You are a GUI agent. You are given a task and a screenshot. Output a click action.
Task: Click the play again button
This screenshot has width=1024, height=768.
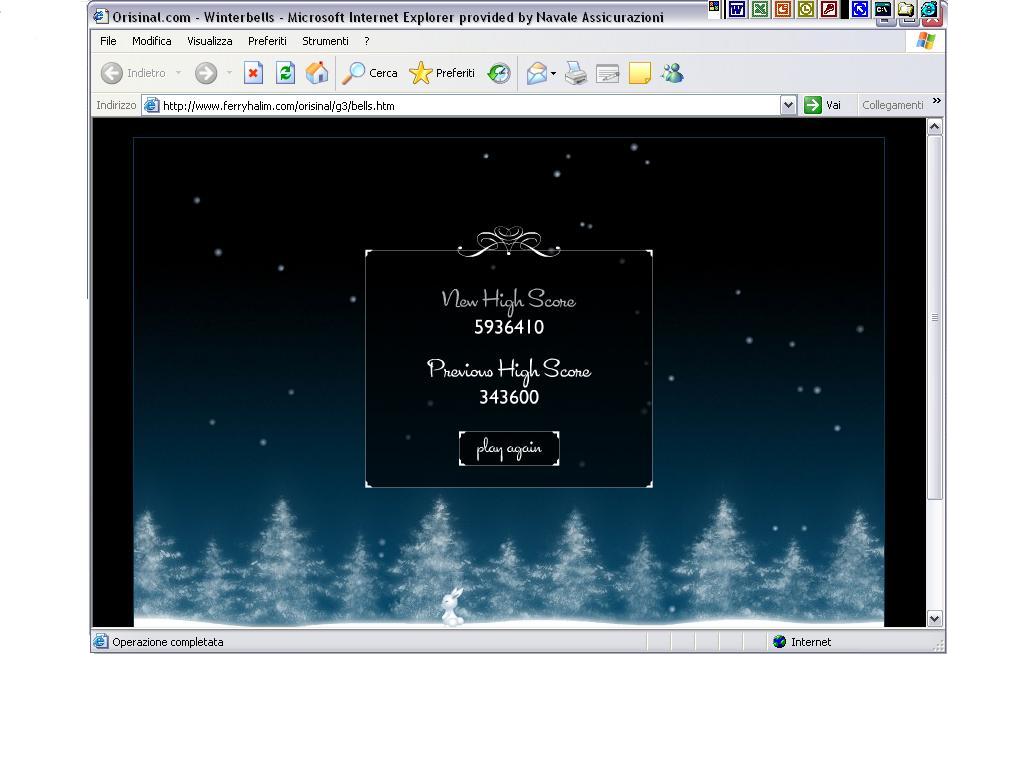pos(509,449)
